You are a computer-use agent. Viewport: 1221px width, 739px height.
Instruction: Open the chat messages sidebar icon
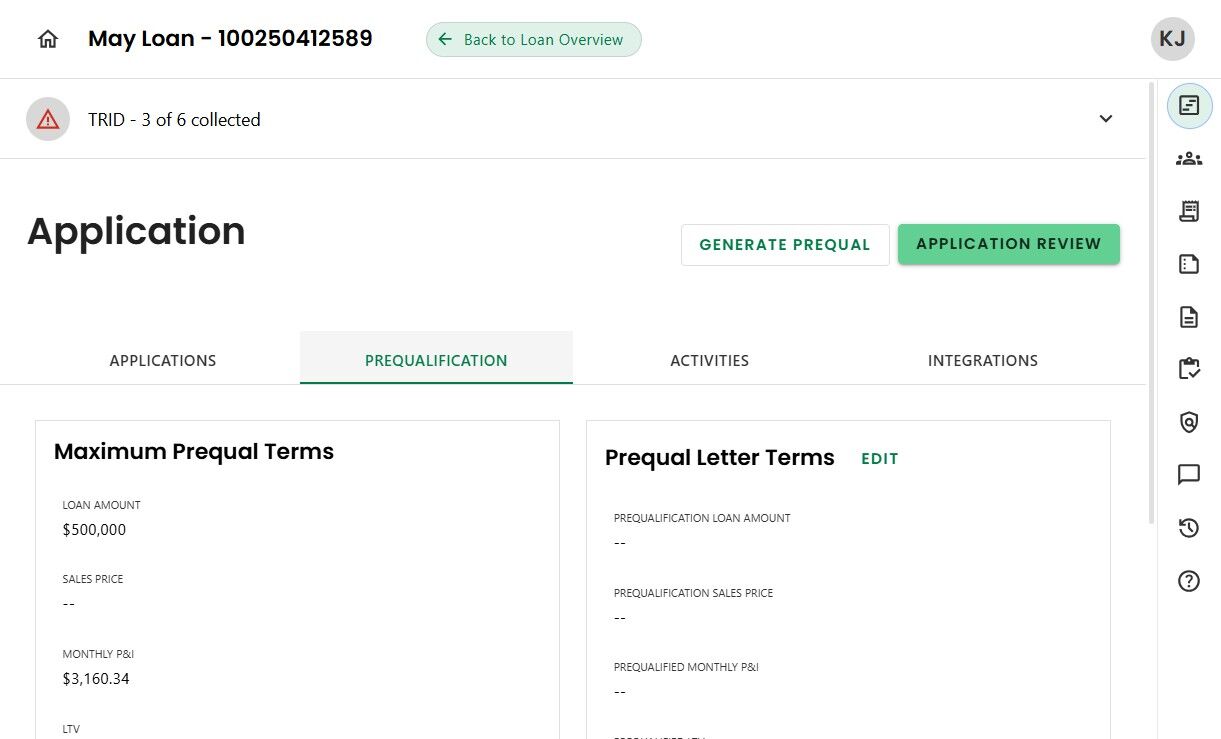(x=1189, y=474)
